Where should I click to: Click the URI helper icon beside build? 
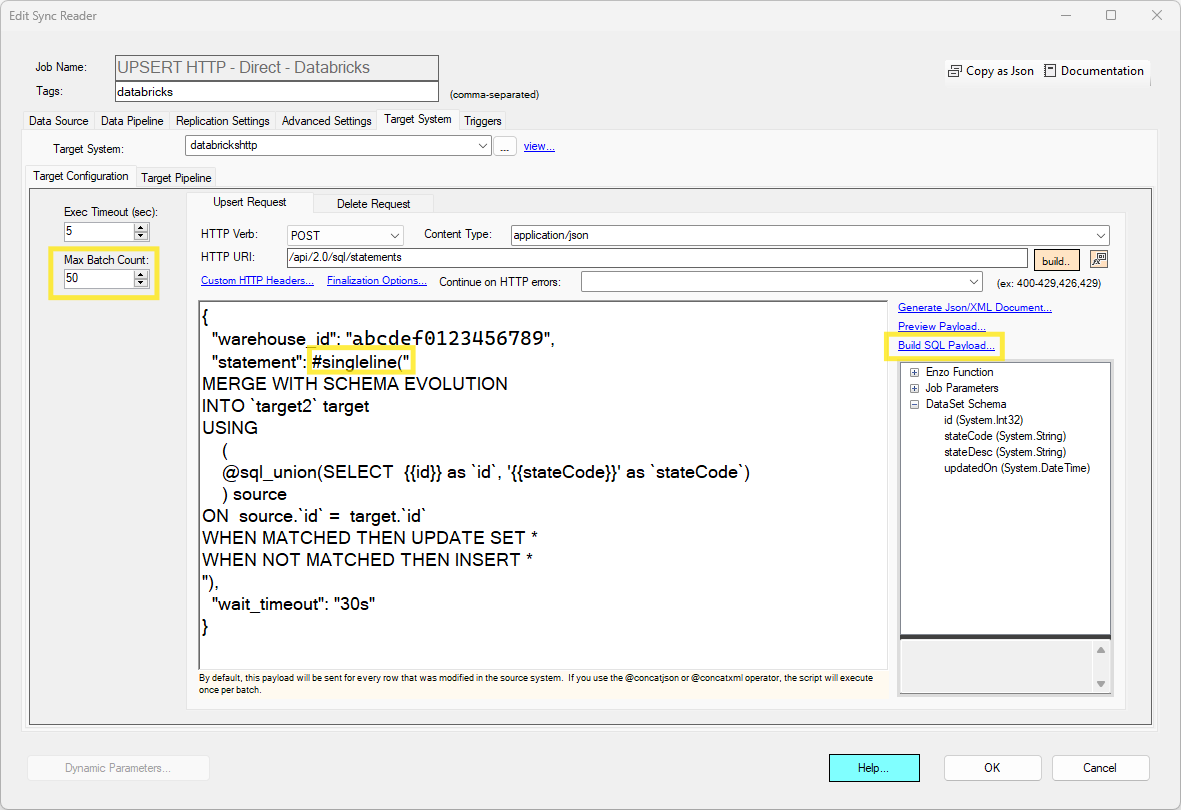click(1099, 260)
